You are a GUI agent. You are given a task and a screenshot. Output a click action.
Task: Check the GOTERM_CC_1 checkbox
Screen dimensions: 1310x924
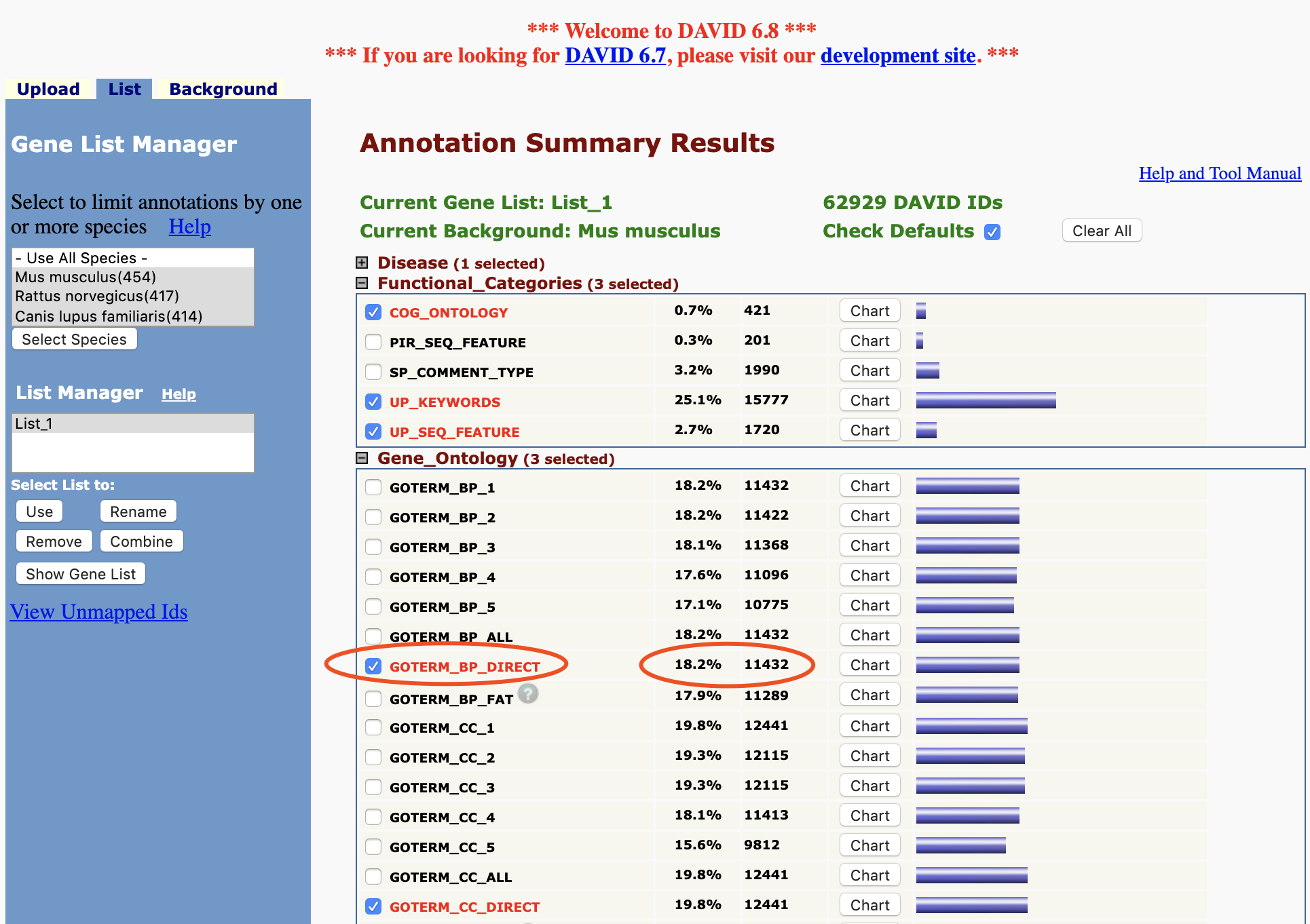coord(373,727)
